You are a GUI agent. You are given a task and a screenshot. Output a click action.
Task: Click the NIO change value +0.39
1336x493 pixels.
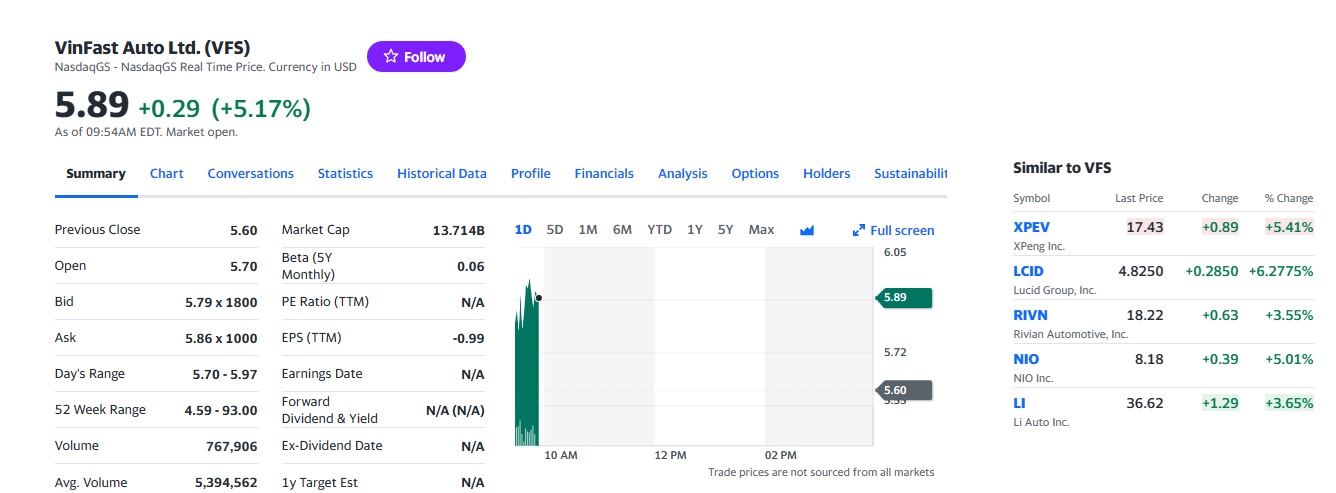(x=1220, y=359)
